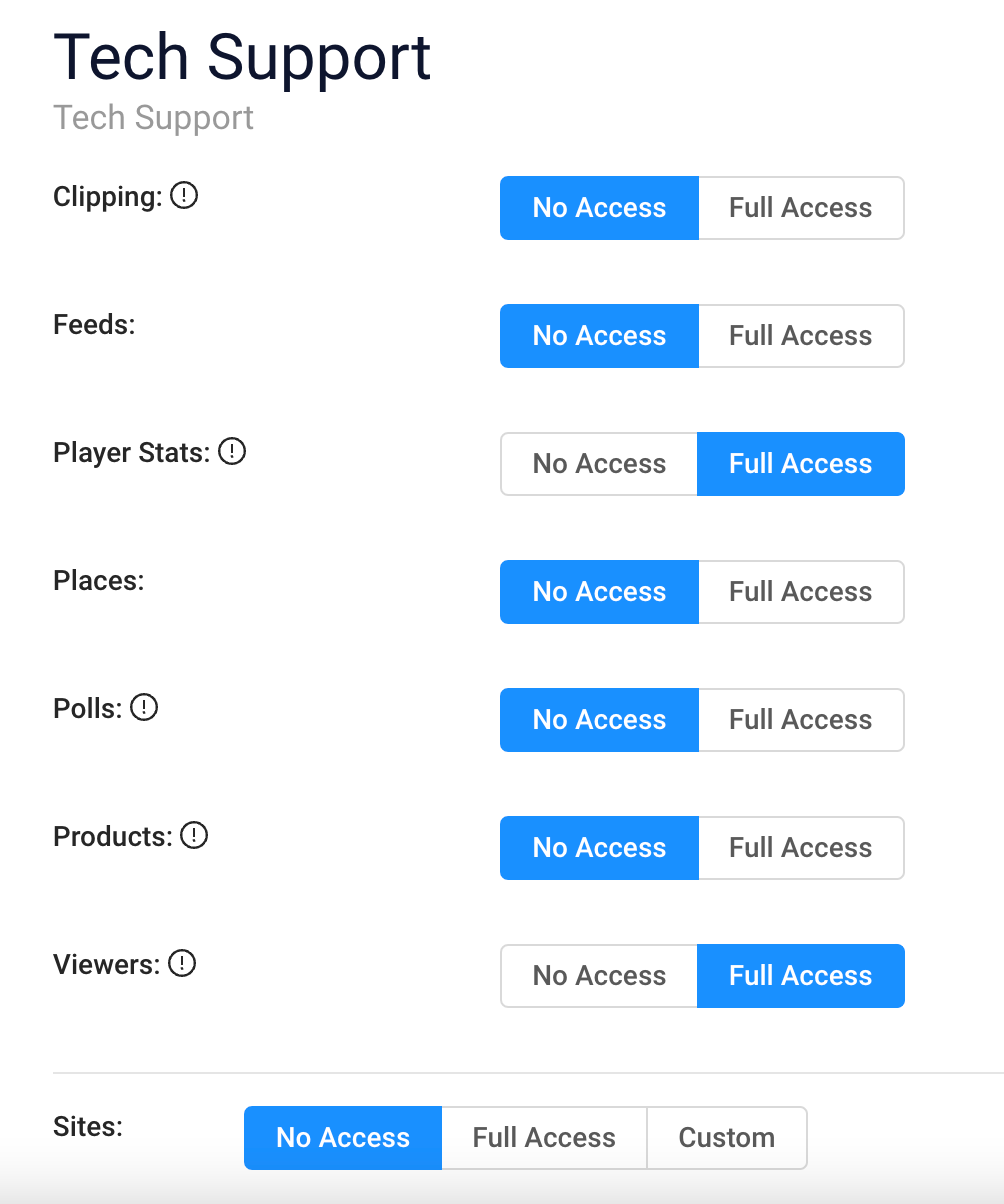
Task: Click the info icon next to Products
Action: 194,836
